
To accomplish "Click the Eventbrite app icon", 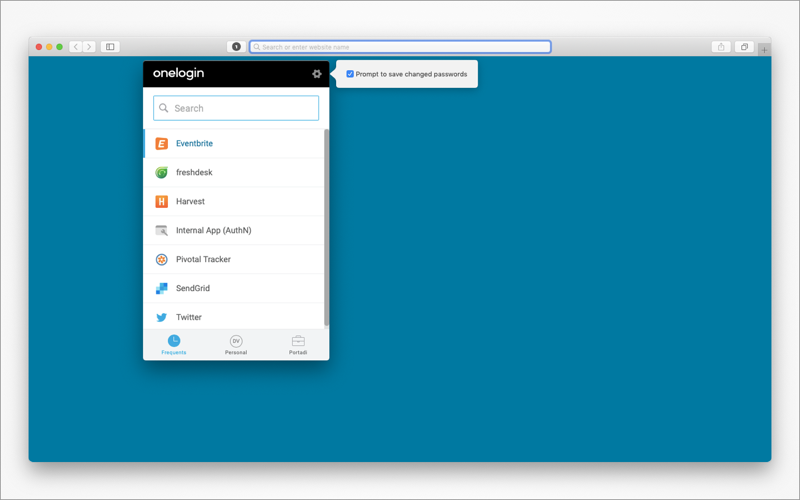I will pos(161,144).
